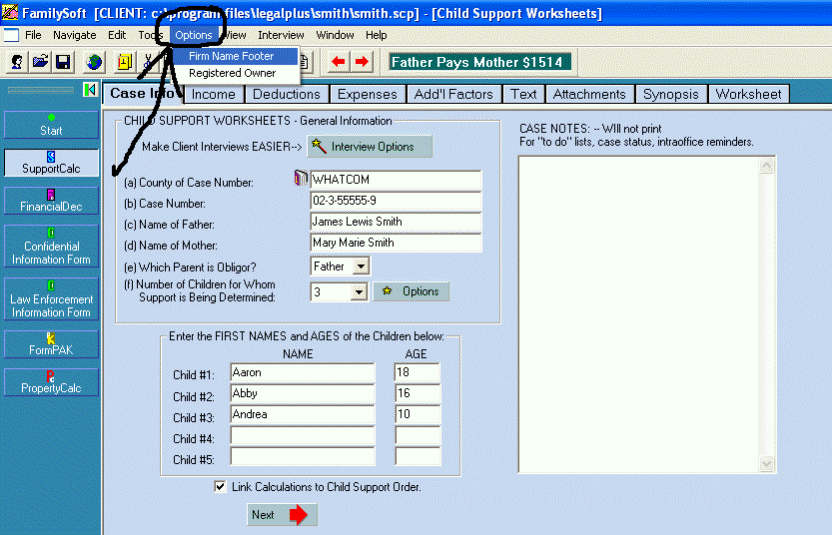Click the red right arrow icon
Viewport: 832px width, 535px height.
point(361,62)
